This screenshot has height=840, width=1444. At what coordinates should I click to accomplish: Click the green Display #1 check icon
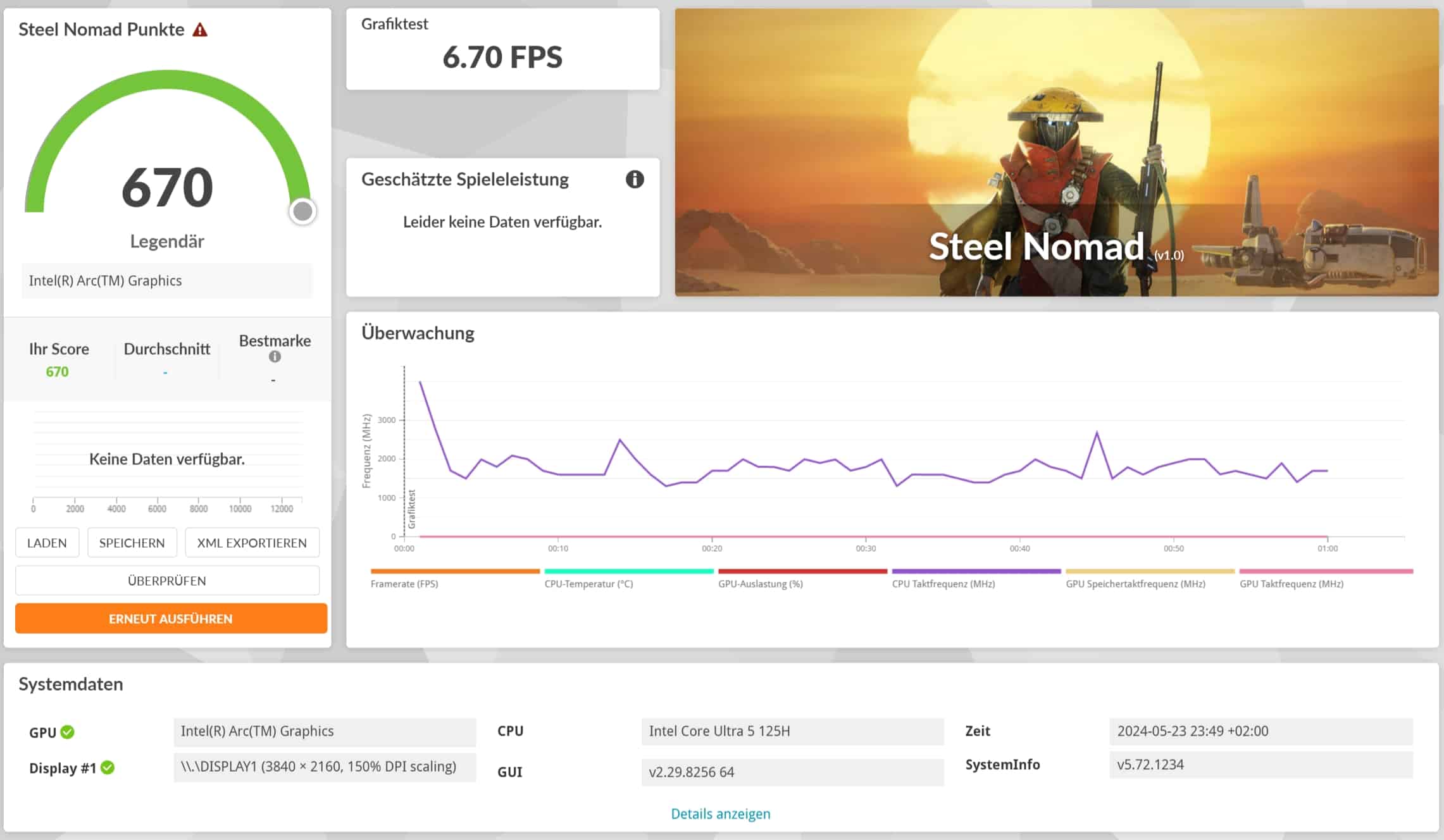click(108, 767)
